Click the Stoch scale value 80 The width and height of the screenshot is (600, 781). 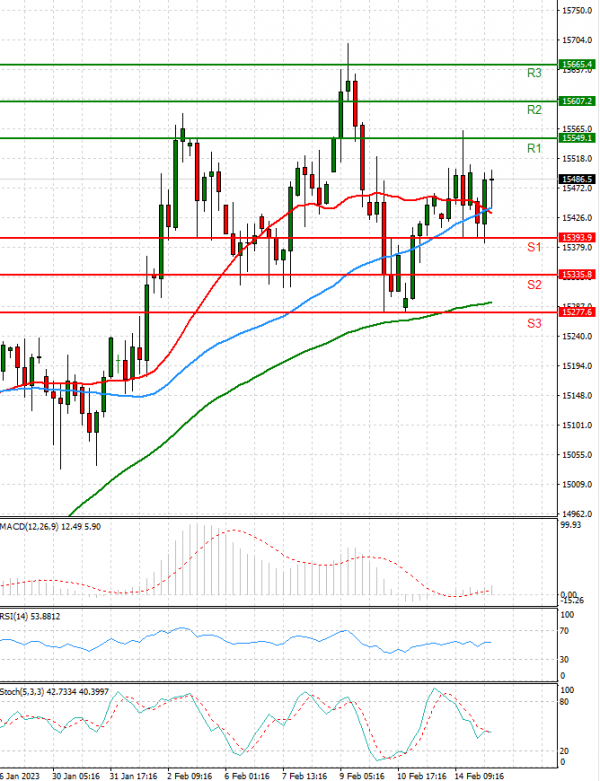tap(564, 702)
